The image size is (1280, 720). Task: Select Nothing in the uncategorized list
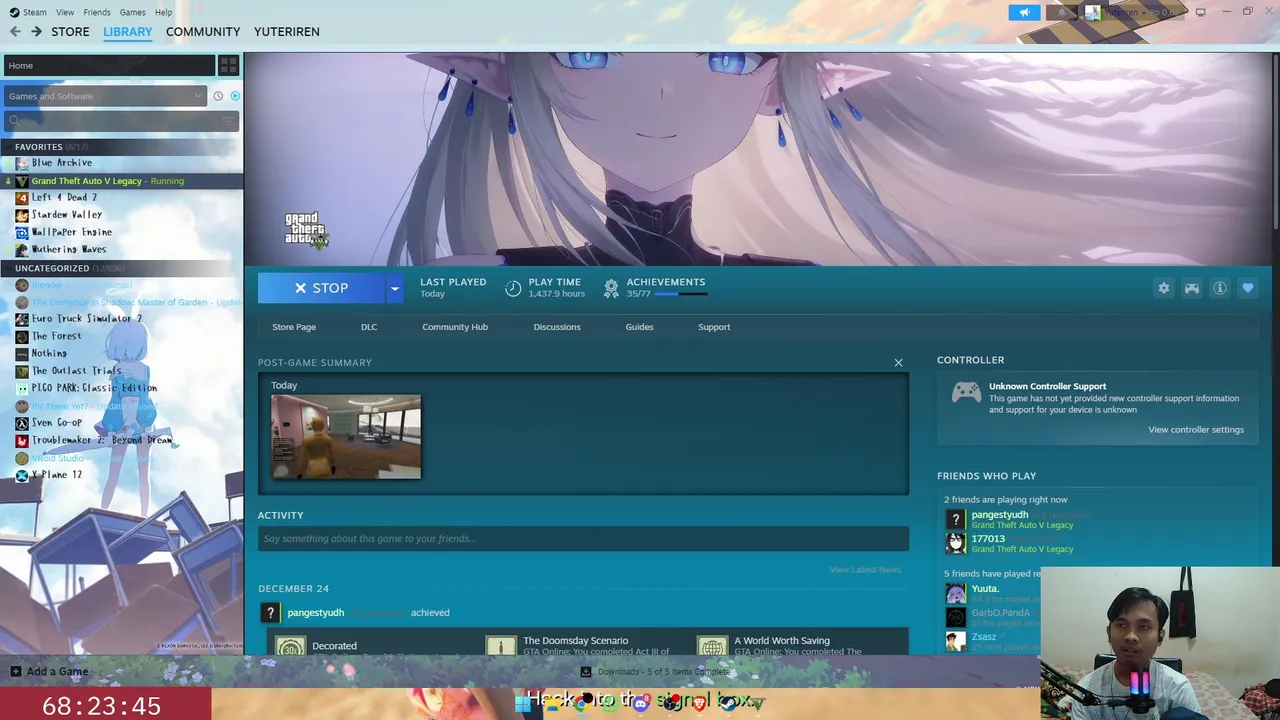(x=48, y=353)
